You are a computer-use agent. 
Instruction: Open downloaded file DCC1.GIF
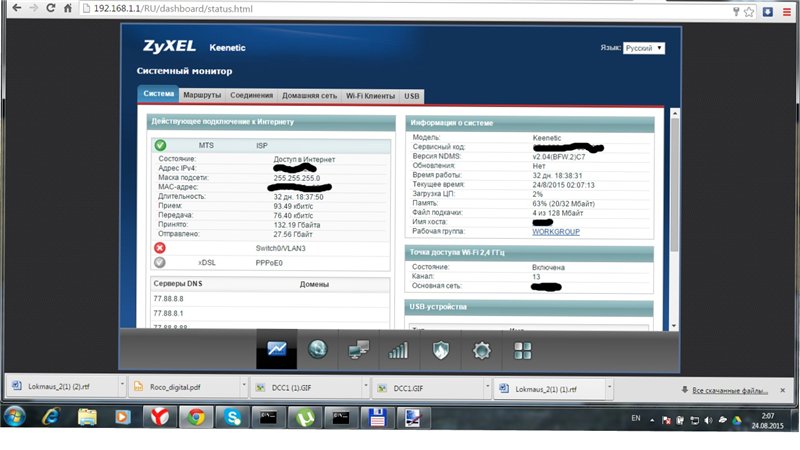(x=408, y=388)
